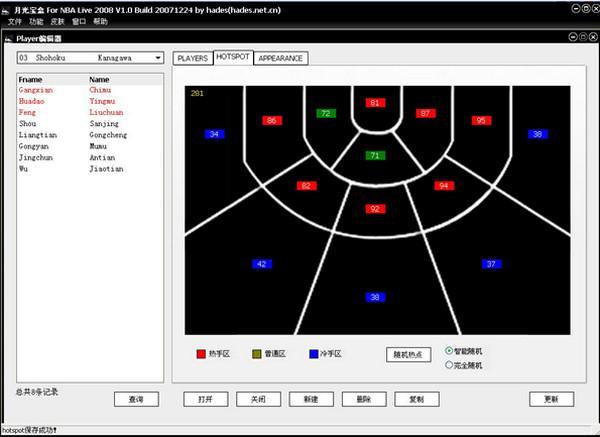Click the 新建 button

click(x=311, y=399)
